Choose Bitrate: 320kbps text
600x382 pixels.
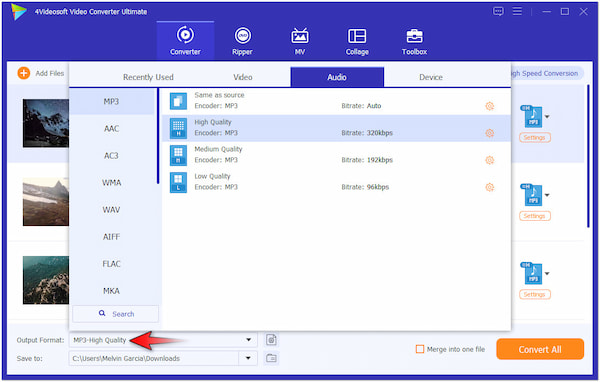[367, 133]
